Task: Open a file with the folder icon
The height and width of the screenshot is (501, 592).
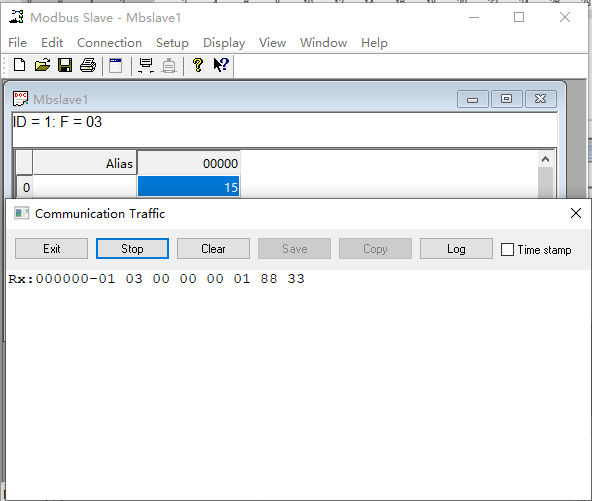Action: tap(42, 65)
